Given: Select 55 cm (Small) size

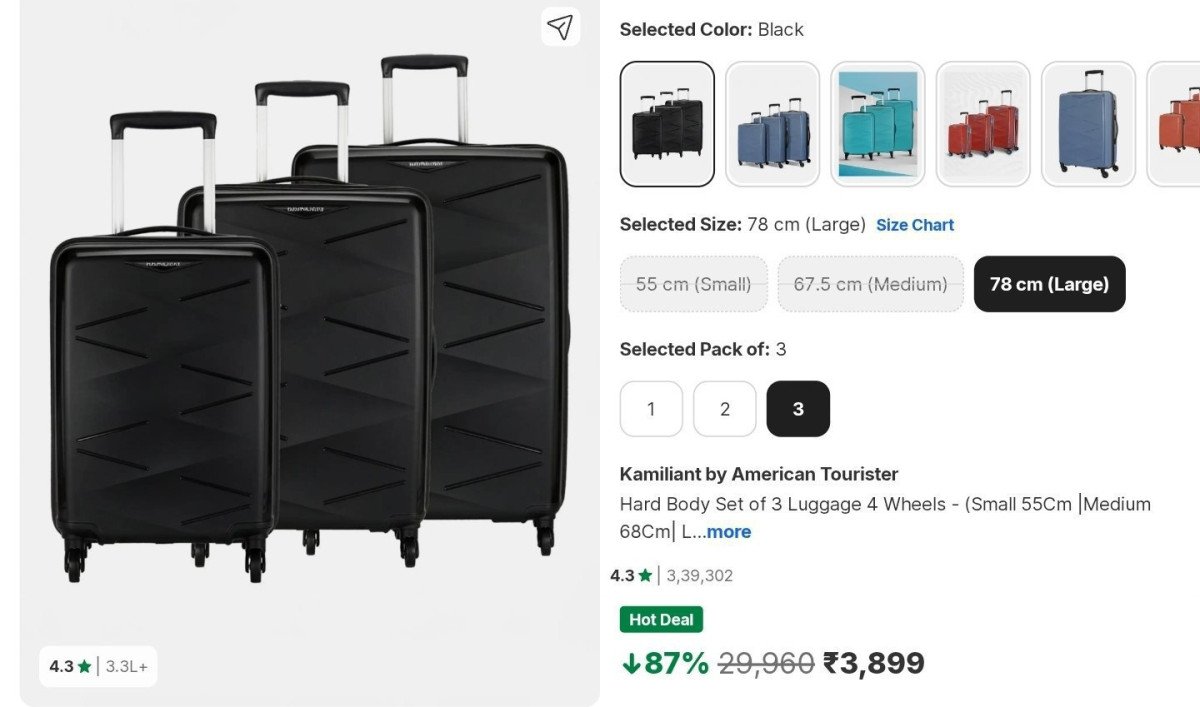Looking at the screenshot, I should (693, 284).
